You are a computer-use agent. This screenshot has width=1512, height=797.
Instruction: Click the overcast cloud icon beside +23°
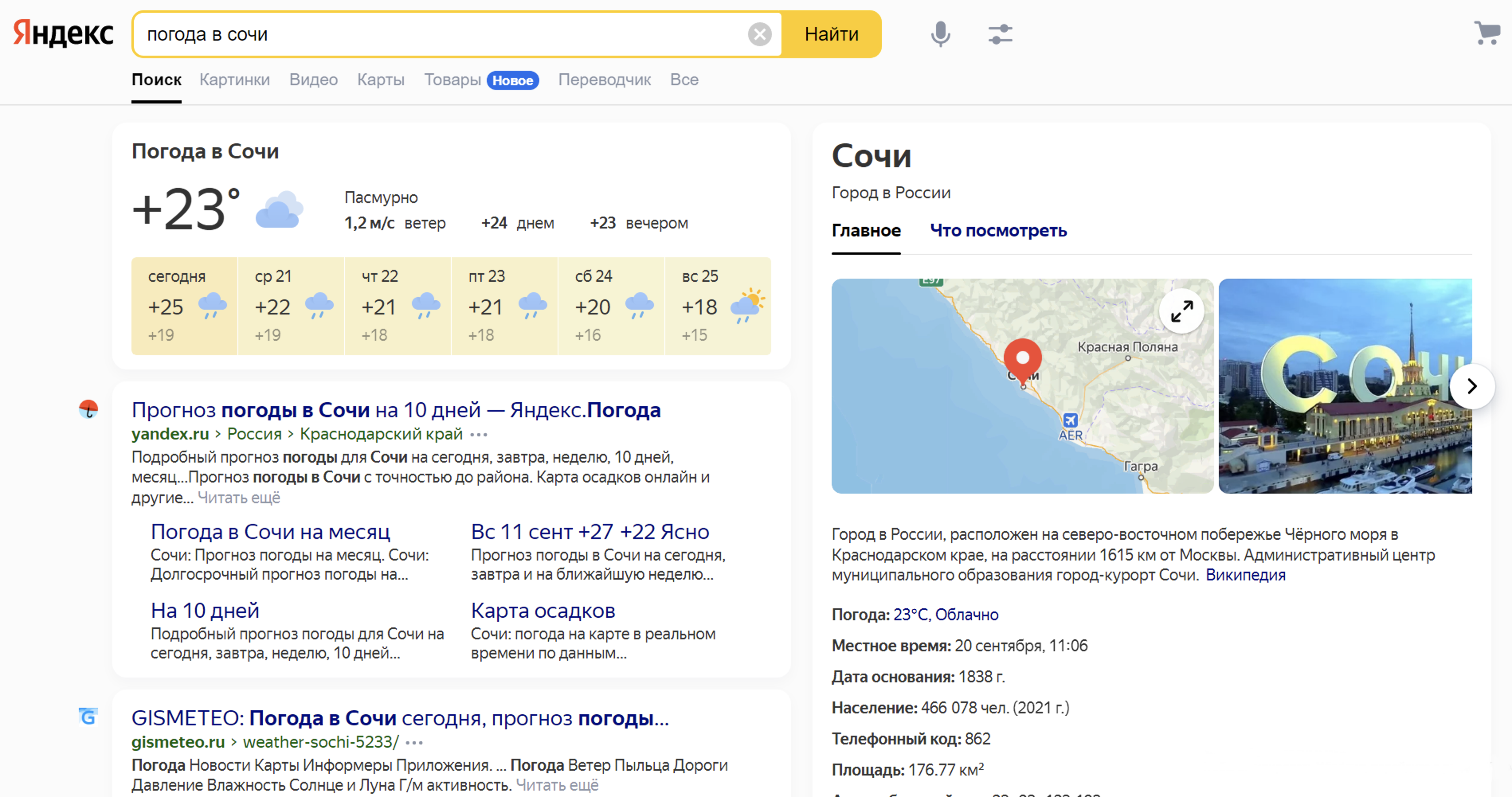[279, 209]
